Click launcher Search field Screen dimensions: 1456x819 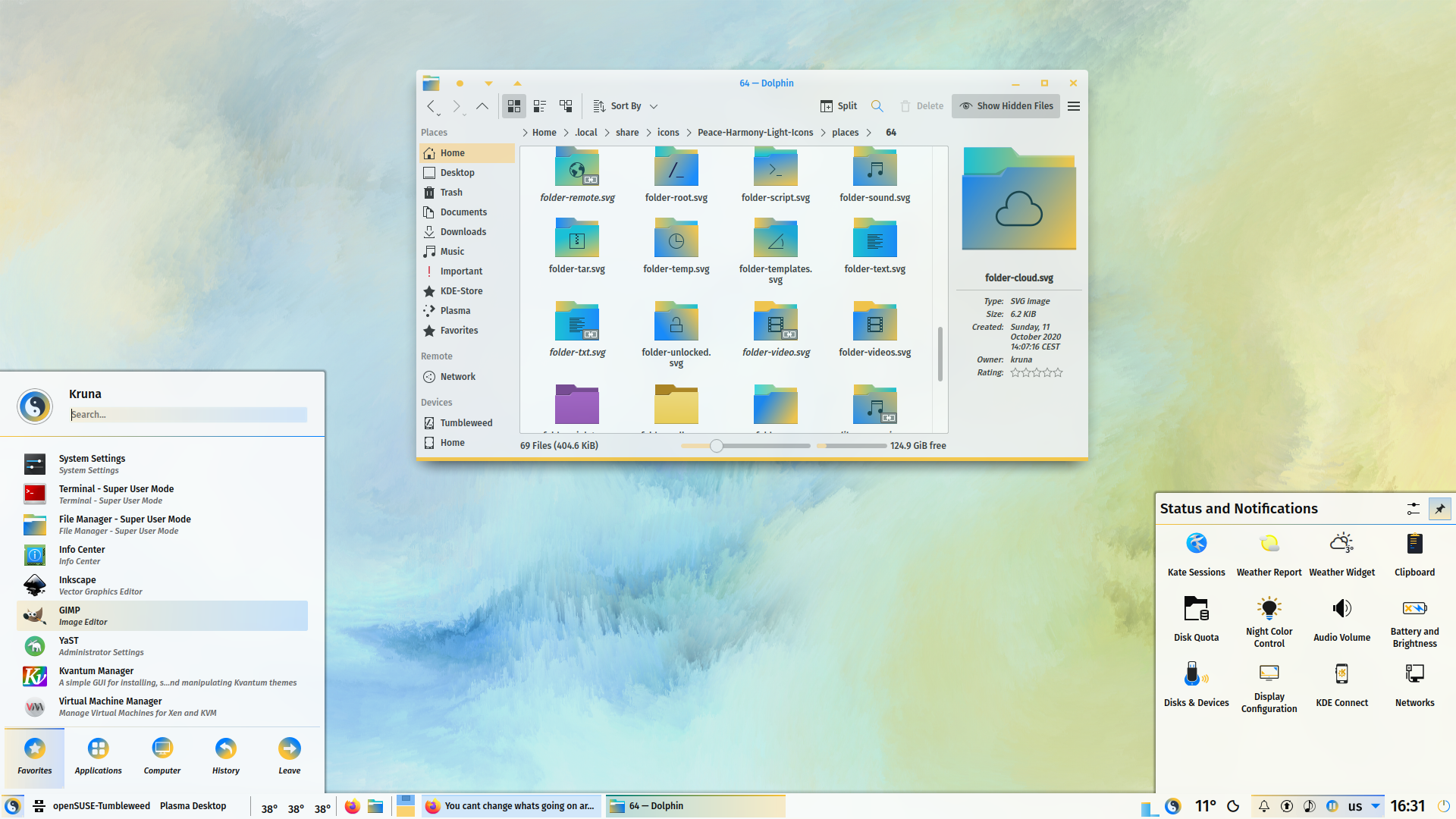pyautogui.click(x=188, y=415)
